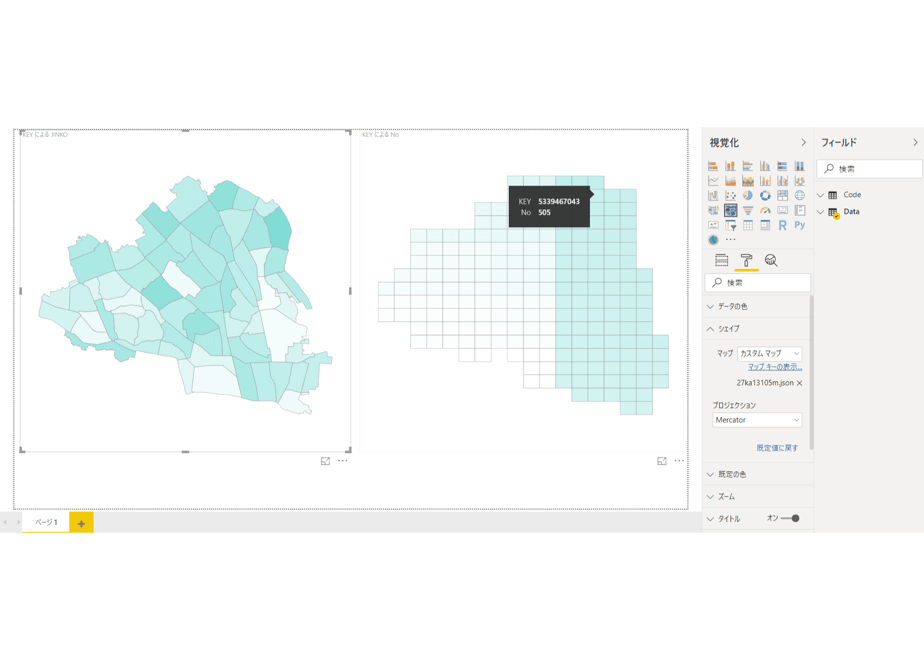Screen dimensions: 924x660
Task: Select the area chart visual
Action: pyautogui.click(x=730, y=180)
